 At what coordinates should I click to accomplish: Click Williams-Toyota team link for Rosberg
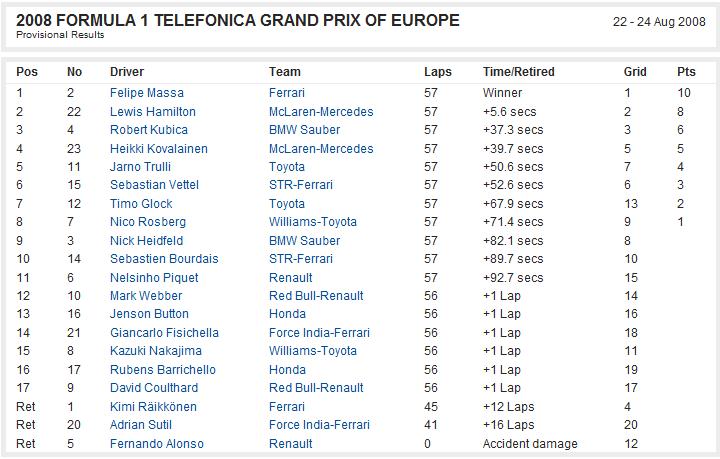pos(313,222)
